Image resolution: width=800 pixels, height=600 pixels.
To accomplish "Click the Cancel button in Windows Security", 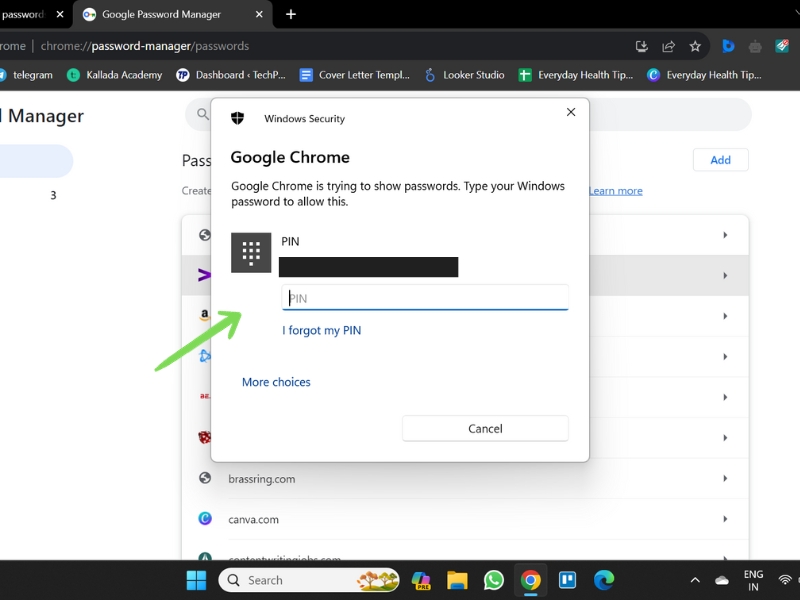I will coord(485,429).
